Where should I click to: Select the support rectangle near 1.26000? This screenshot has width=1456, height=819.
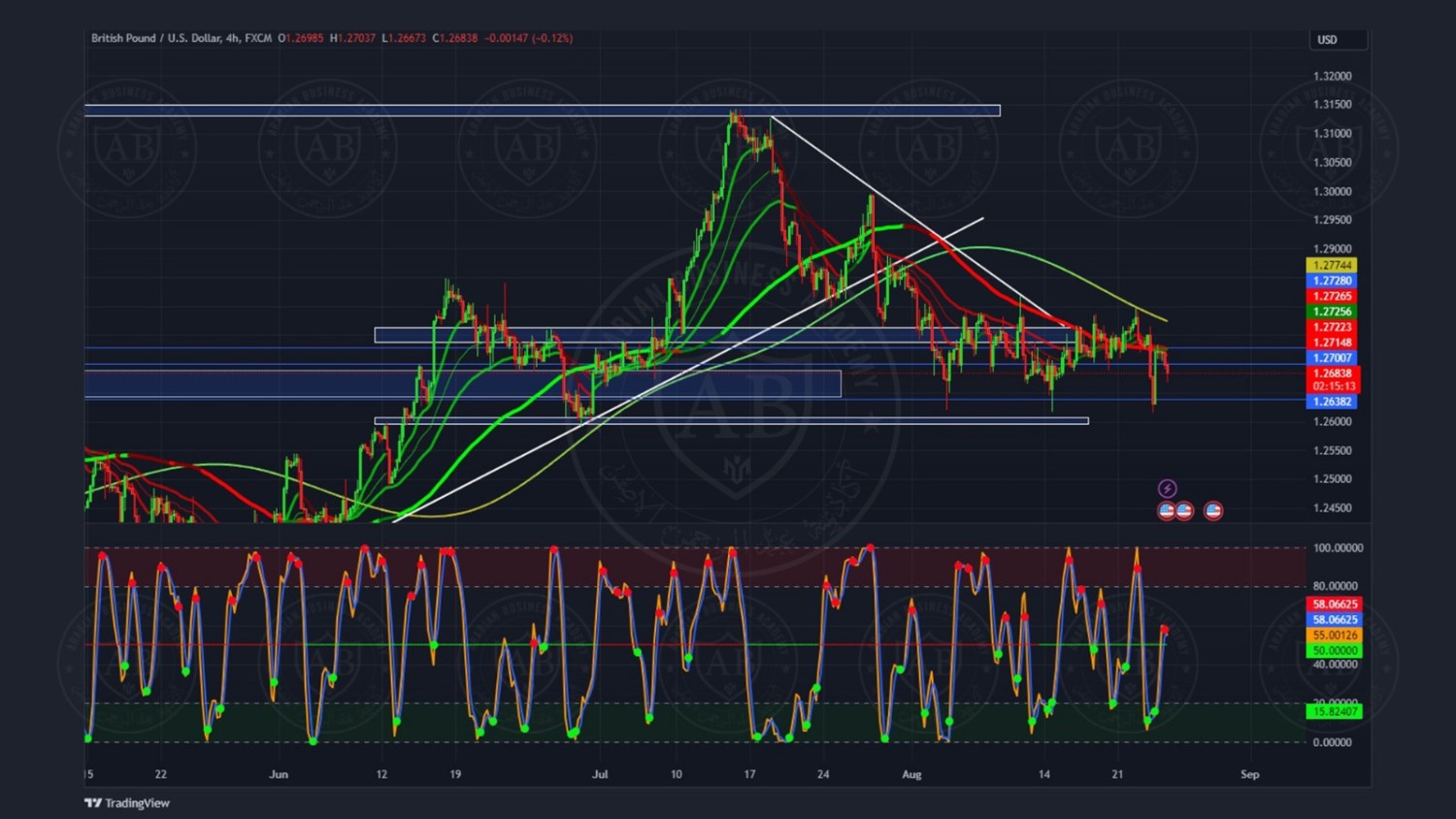[731, 421]
